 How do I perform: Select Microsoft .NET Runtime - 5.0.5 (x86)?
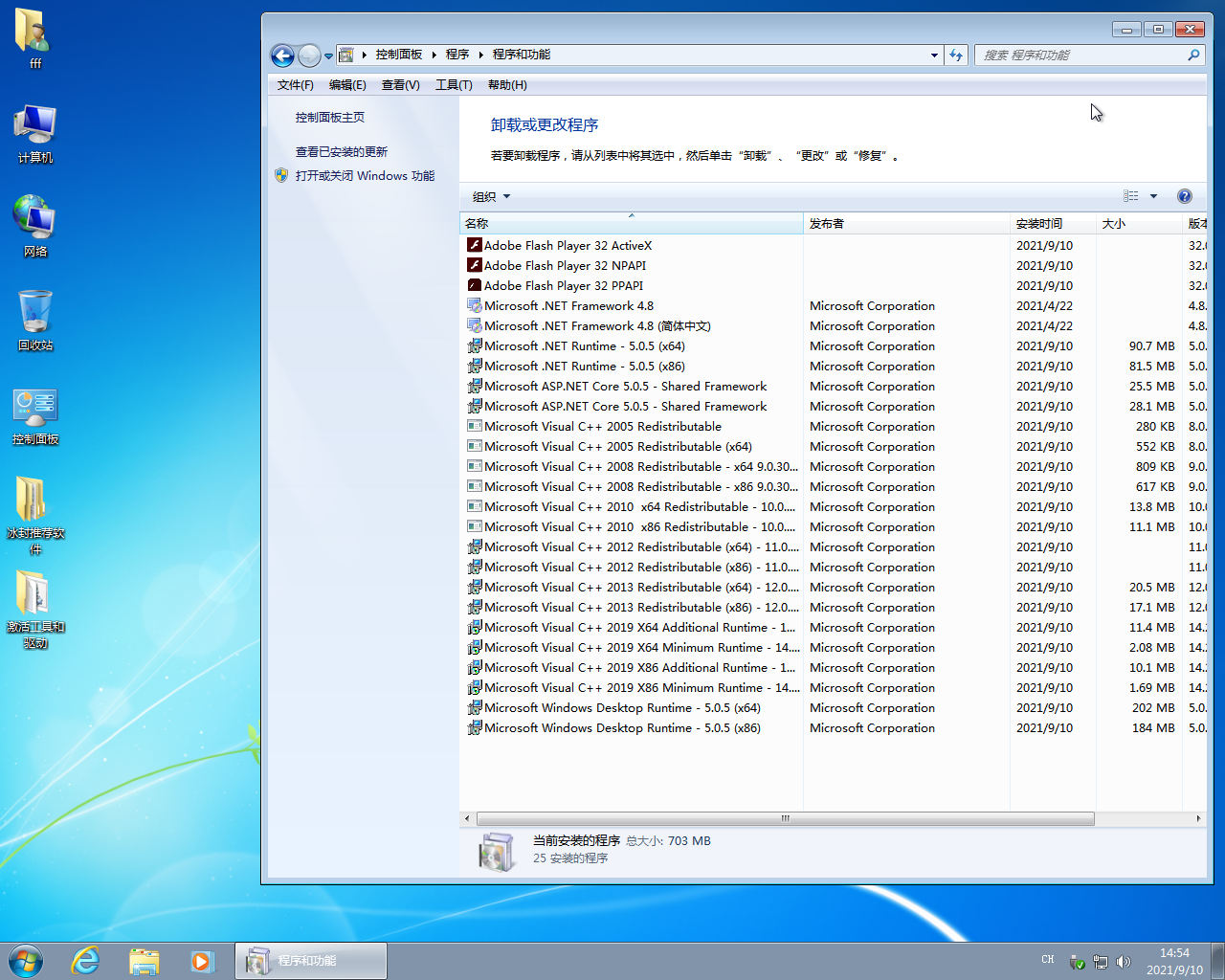click(585, 367)
